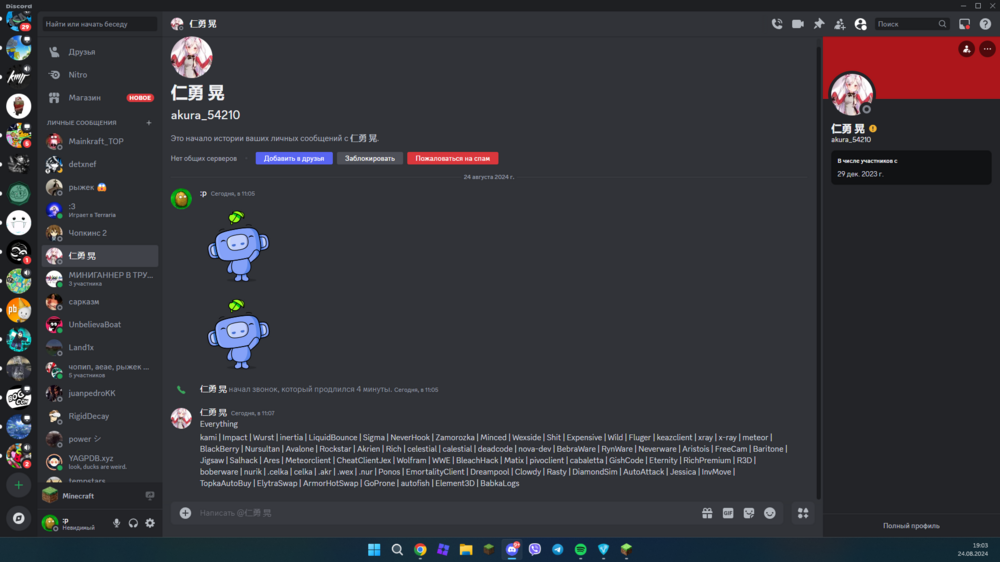Screen dimensions: 1000x562
Task: Click the Block button
Action: point(370,158)
